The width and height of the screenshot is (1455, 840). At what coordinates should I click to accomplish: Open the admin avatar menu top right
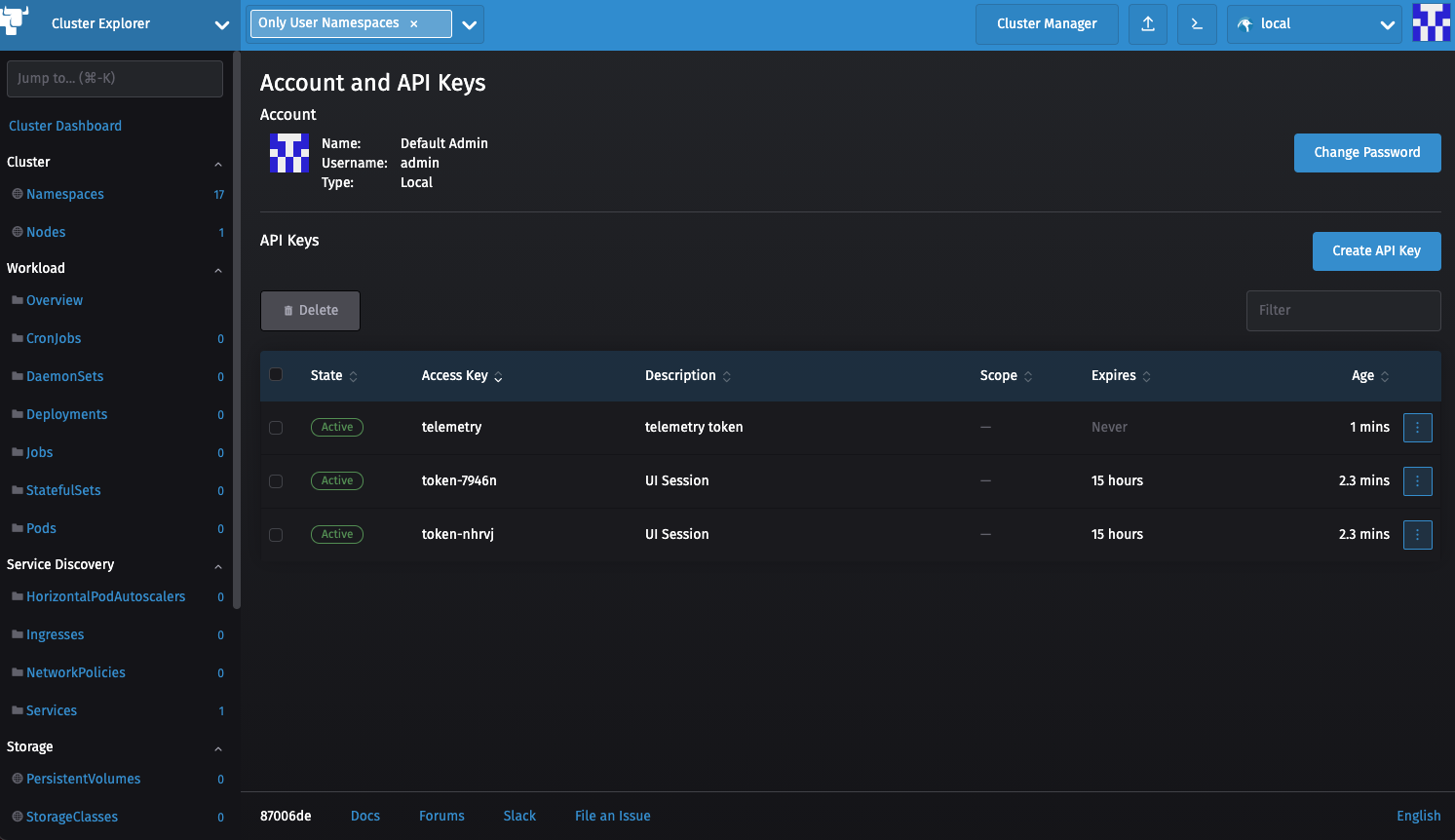pos(1430,23)
